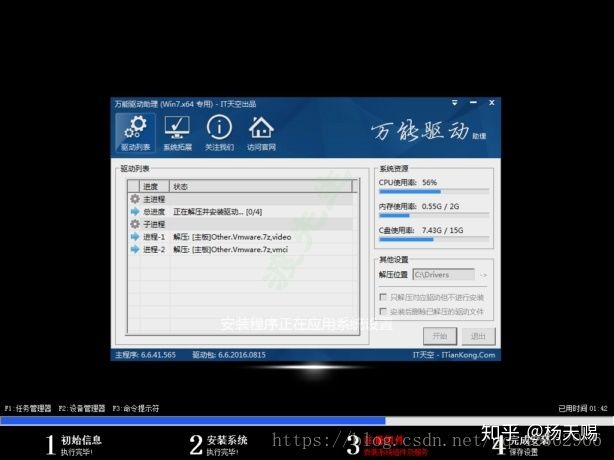The image size is (614, 460).
Task: Toggle the delete extracted files after install checkbox
Action: point(383,311)
